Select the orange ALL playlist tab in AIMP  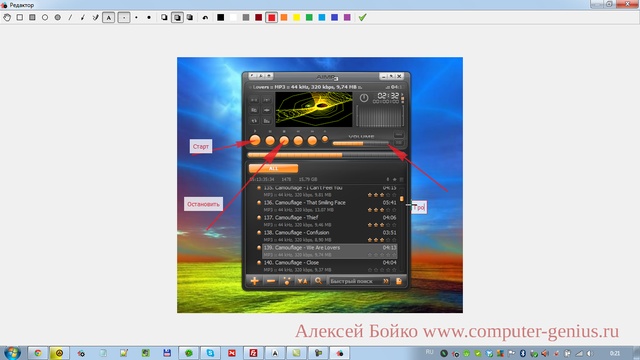(x=273, y=168)
